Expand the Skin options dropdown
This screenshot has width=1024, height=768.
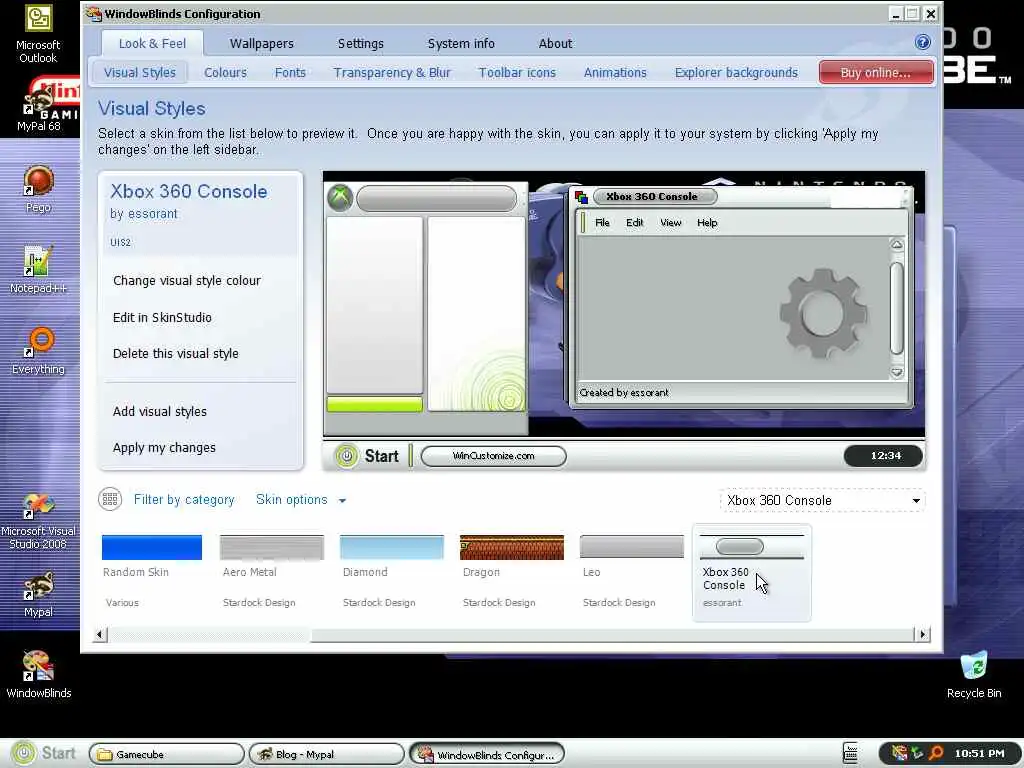300,500
